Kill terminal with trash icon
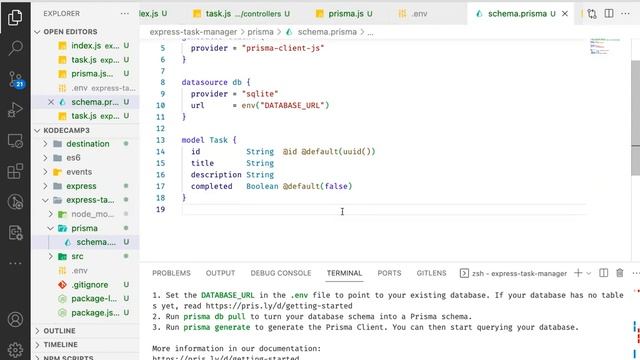Viewport: 640px width, 360px height. point(620,273)
